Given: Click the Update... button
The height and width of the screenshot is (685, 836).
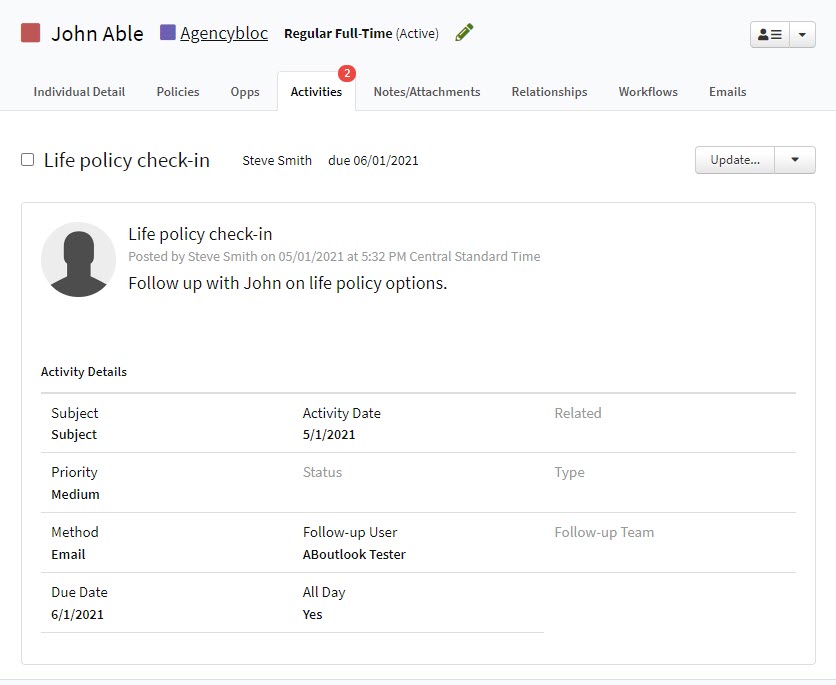Looking at the screenshot, I should click(x=735, y=160).
